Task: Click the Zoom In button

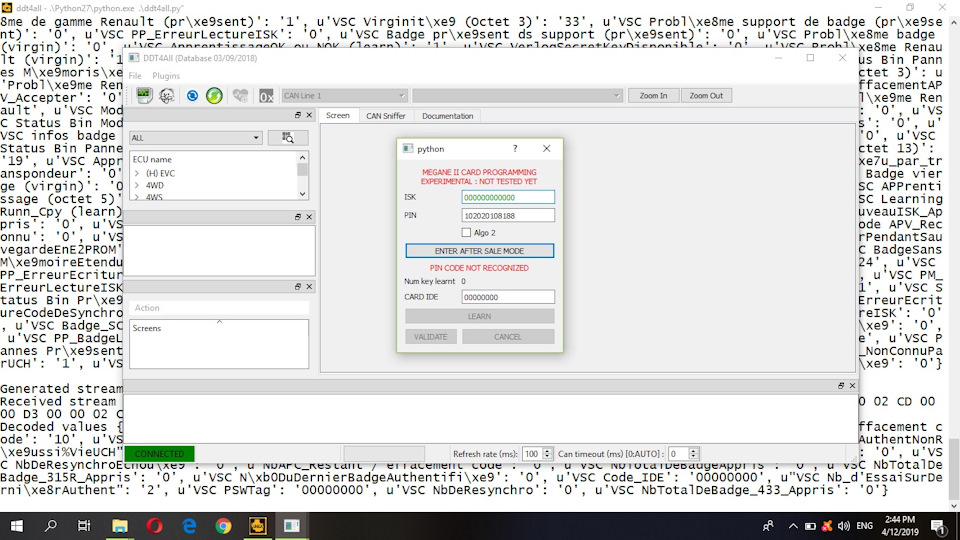Action: [x=653, y=96]
